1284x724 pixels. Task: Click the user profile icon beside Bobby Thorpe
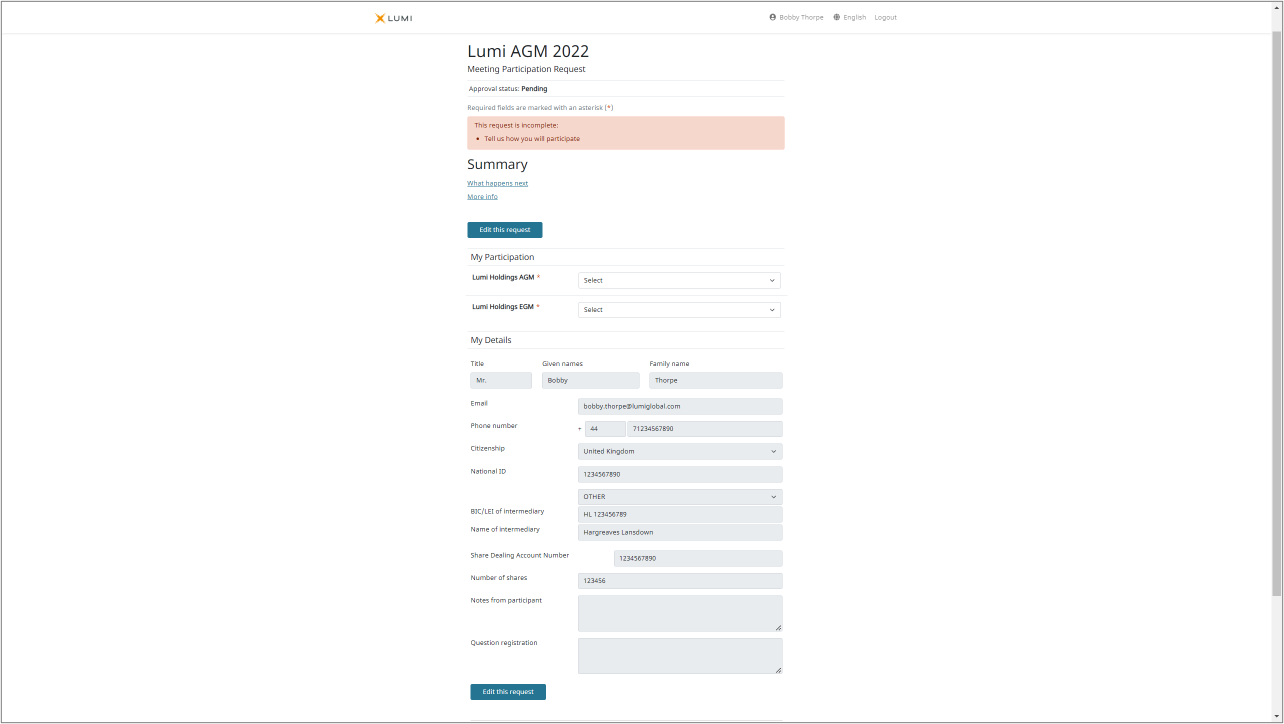(773, 17)
